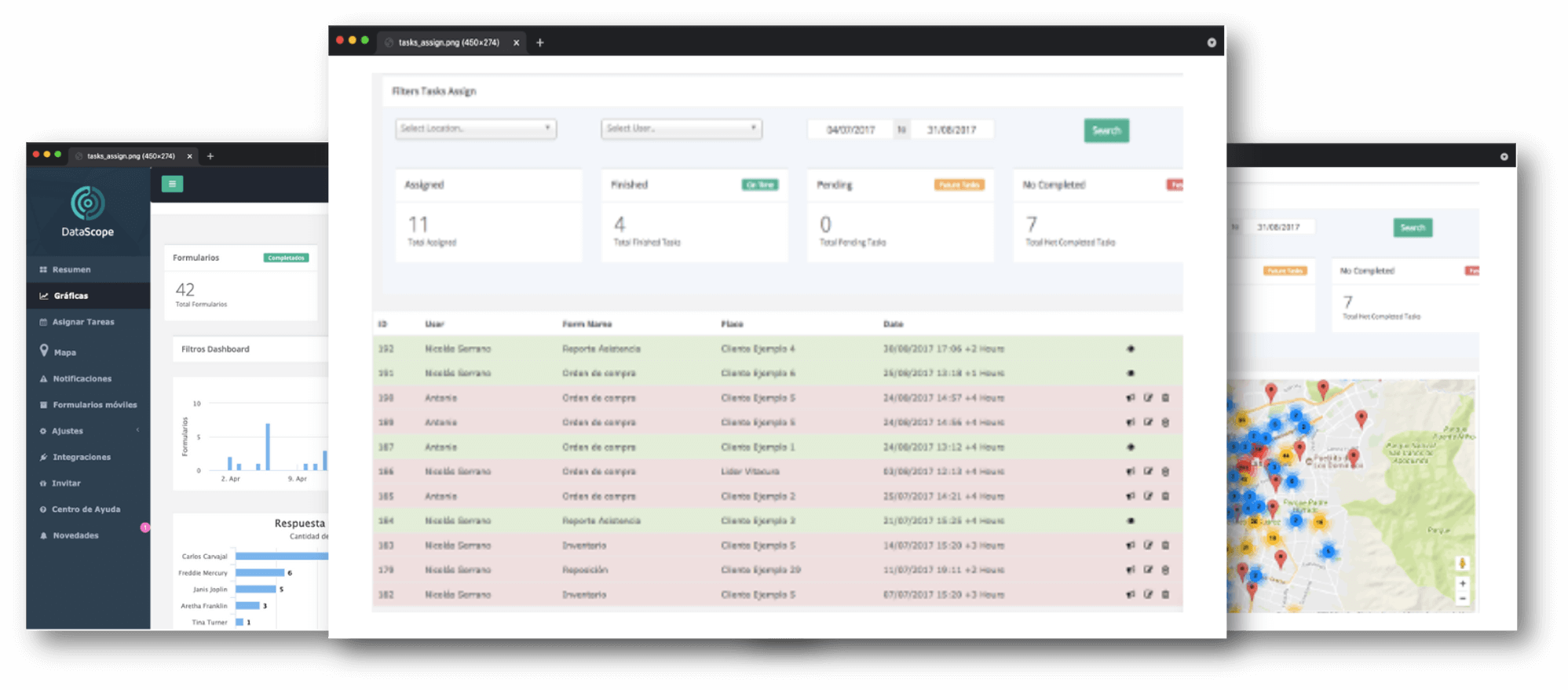Open a new tab in the center window

540,42
